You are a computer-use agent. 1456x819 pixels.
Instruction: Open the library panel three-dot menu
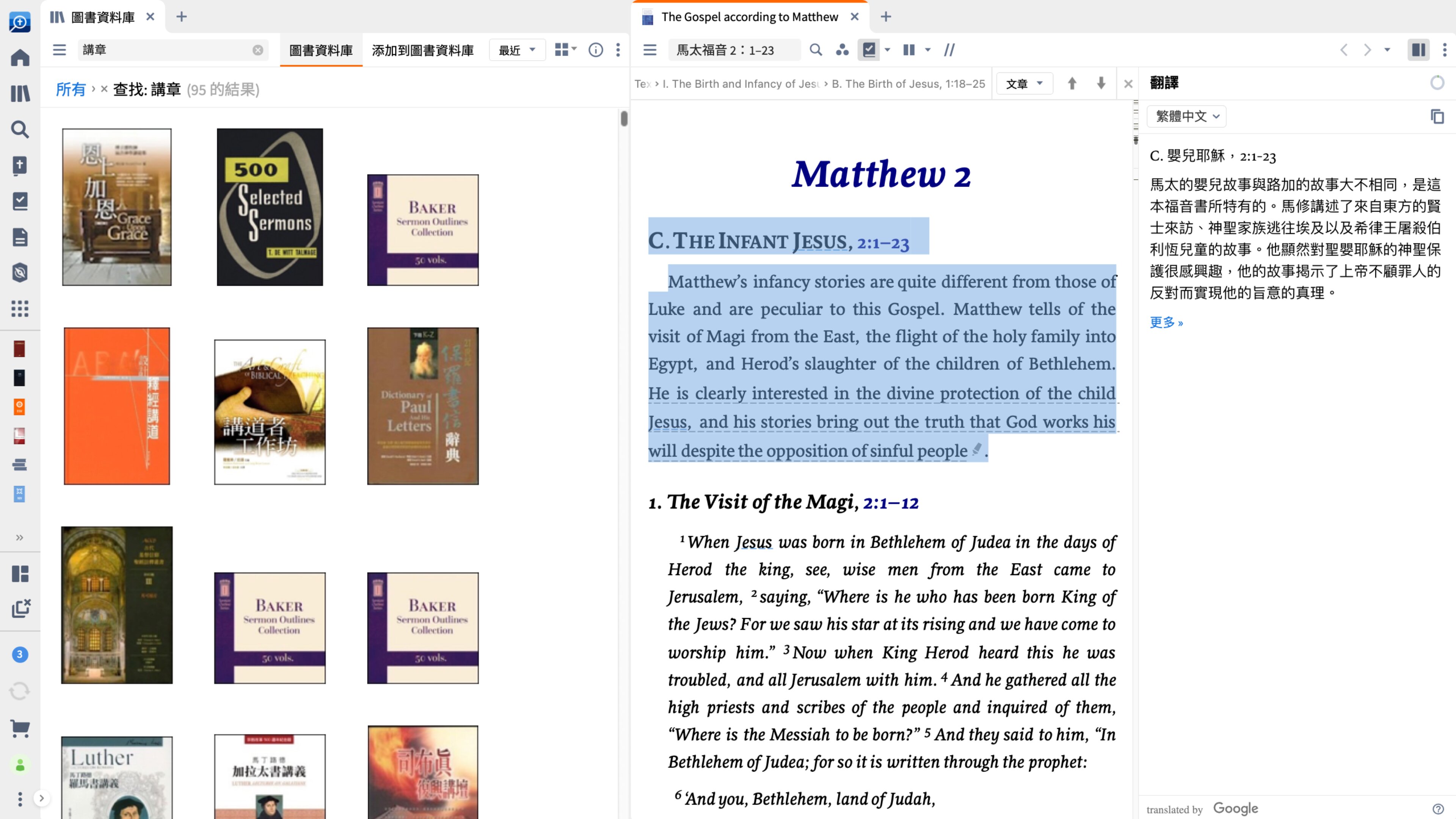[618, 50]
